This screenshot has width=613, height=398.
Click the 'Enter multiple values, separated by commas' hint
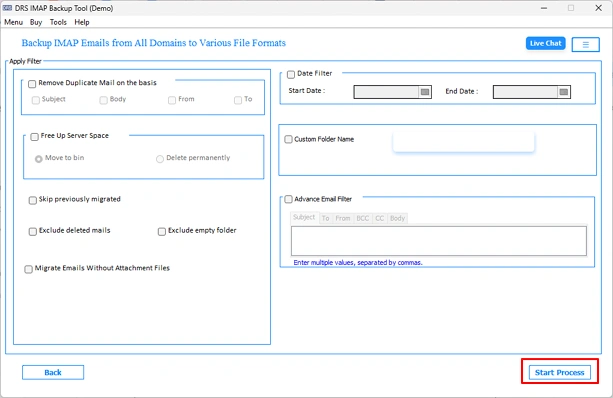pos(358,262)
